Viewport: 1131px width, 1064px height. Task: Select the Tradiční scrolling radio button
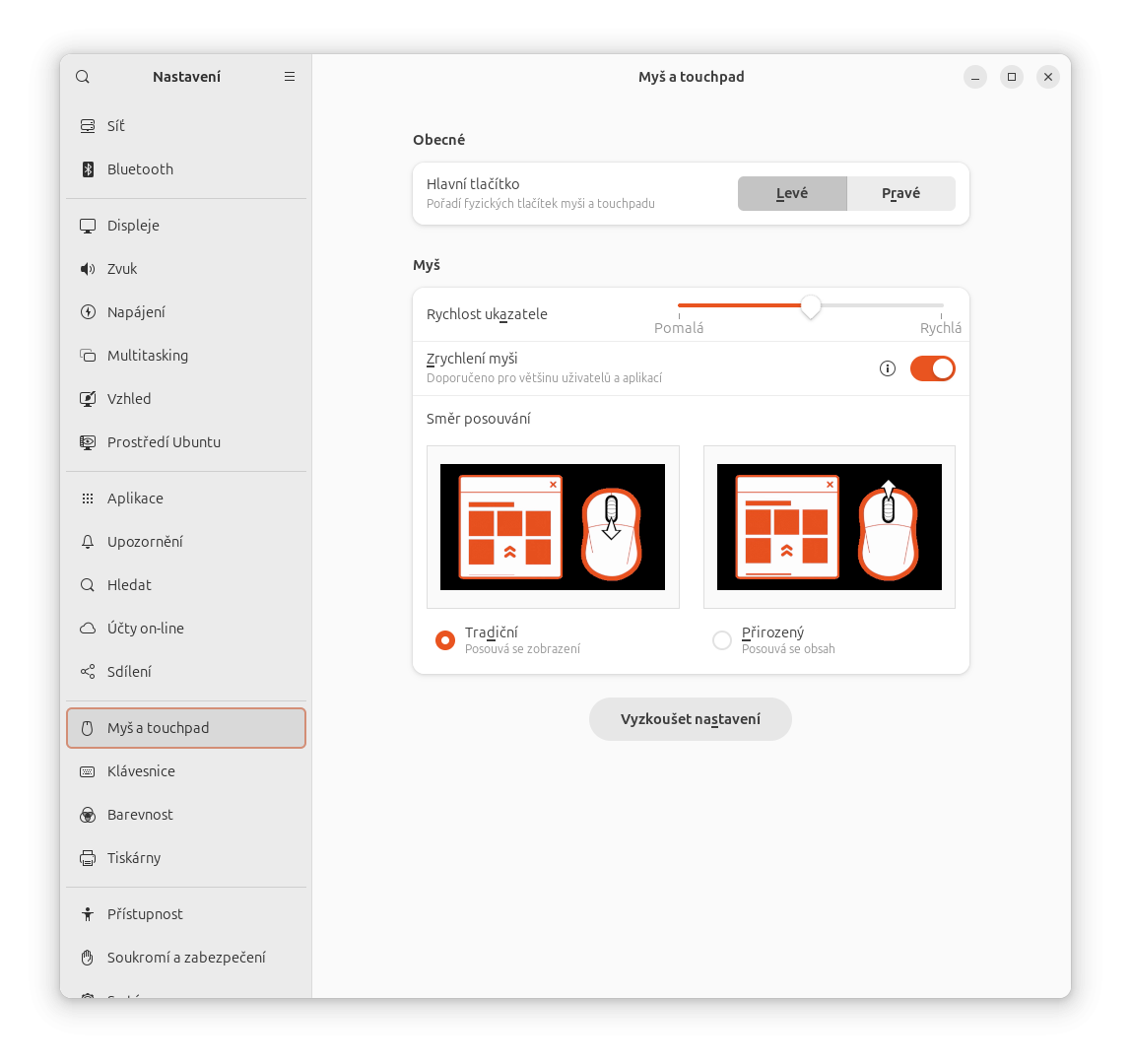click(x=445, y=640)
